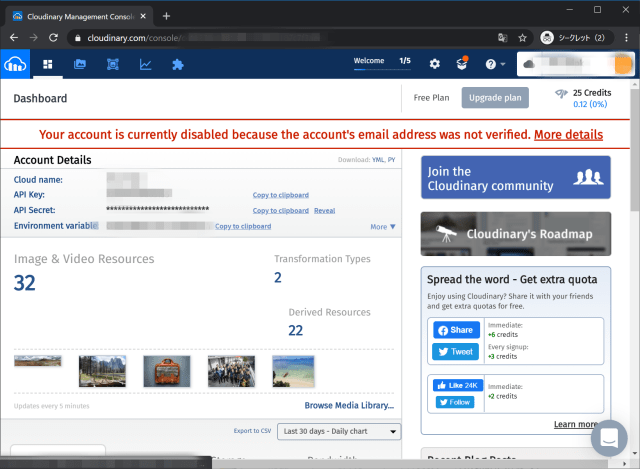Expand More account details
This screenshot has height=469, width=640.
pyautogui.click(x=383, y=227)
